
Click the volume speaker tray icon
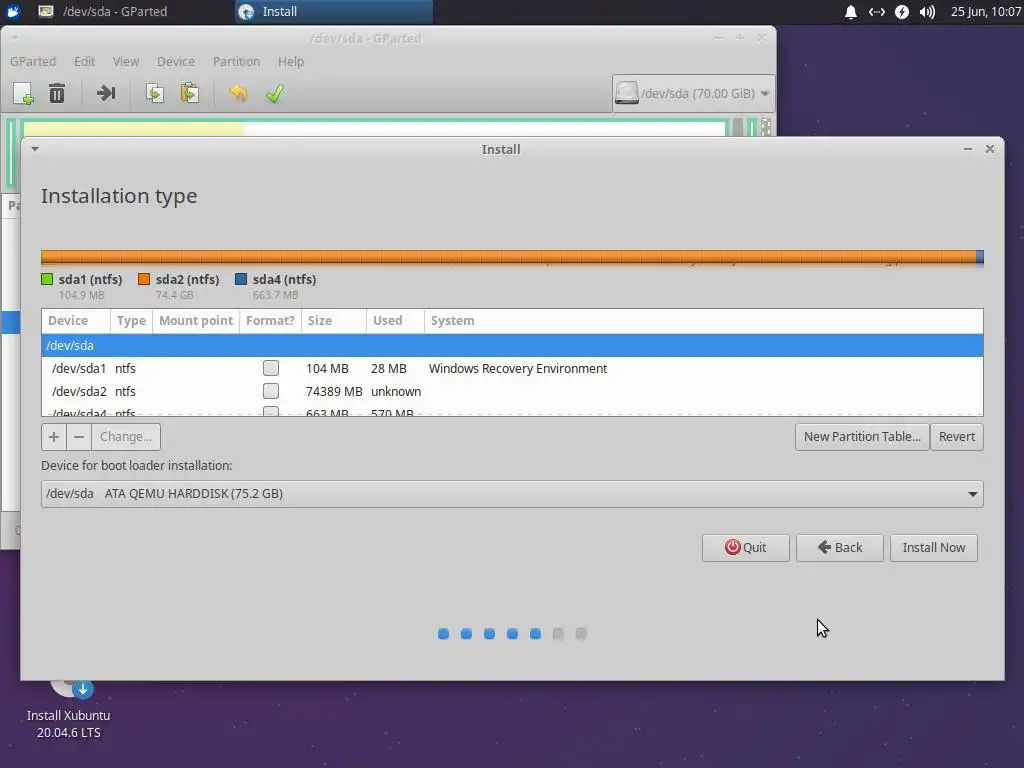click(927, 12)
